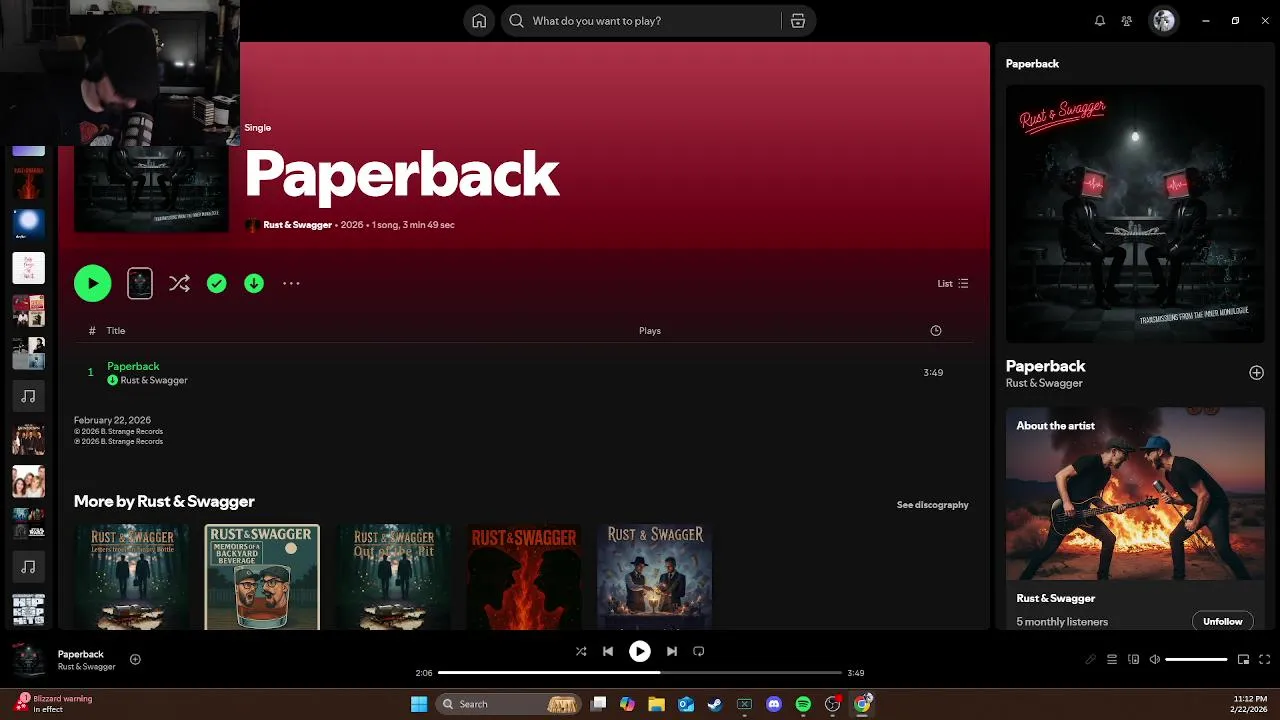Toggle repeat mode in playback bar
Viewport: 1280px width, 720px height.
pyautogui.click(x=699, y=651)
